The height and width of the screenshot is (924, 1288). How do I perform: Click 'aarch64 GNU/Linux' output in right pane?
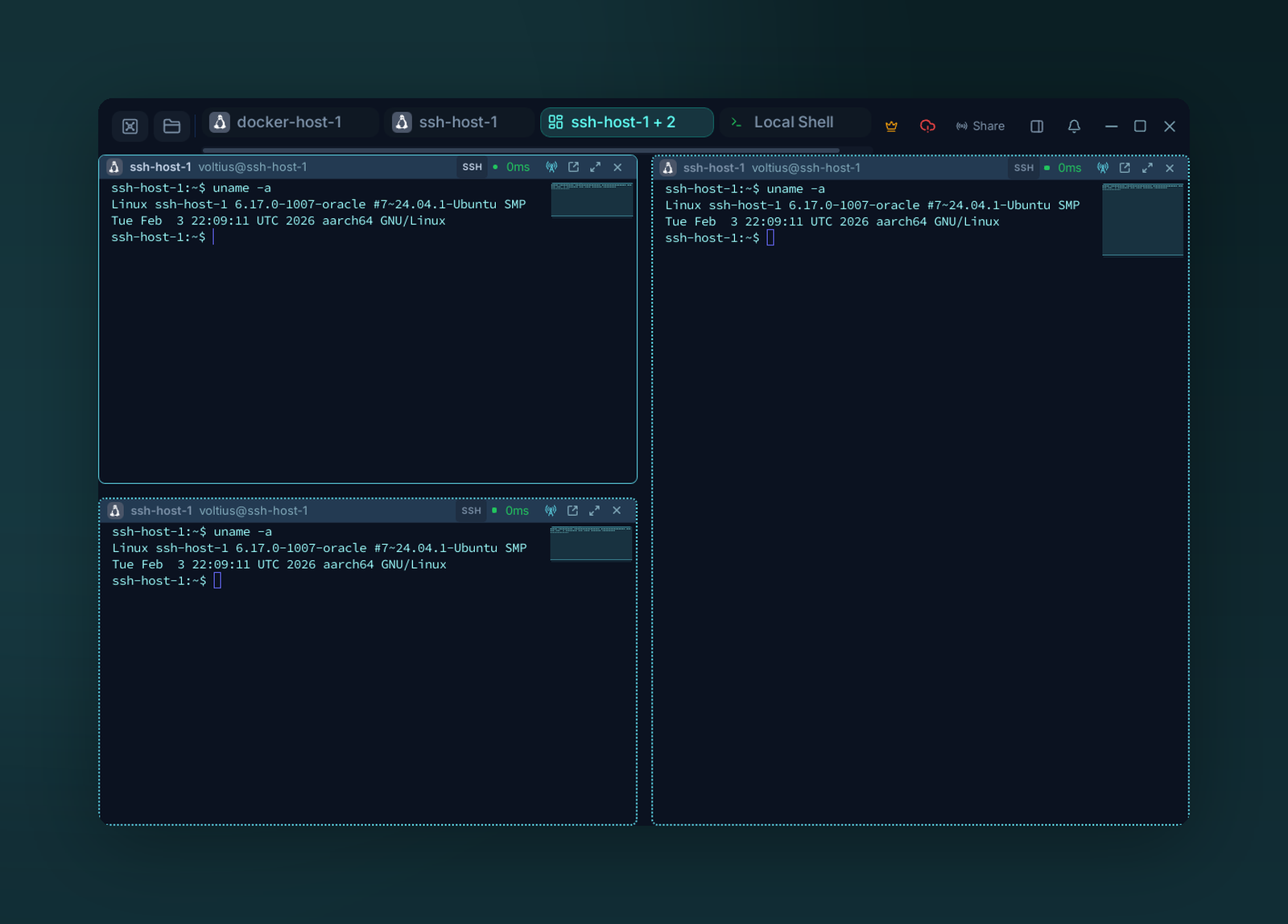(x=938, y=222)
